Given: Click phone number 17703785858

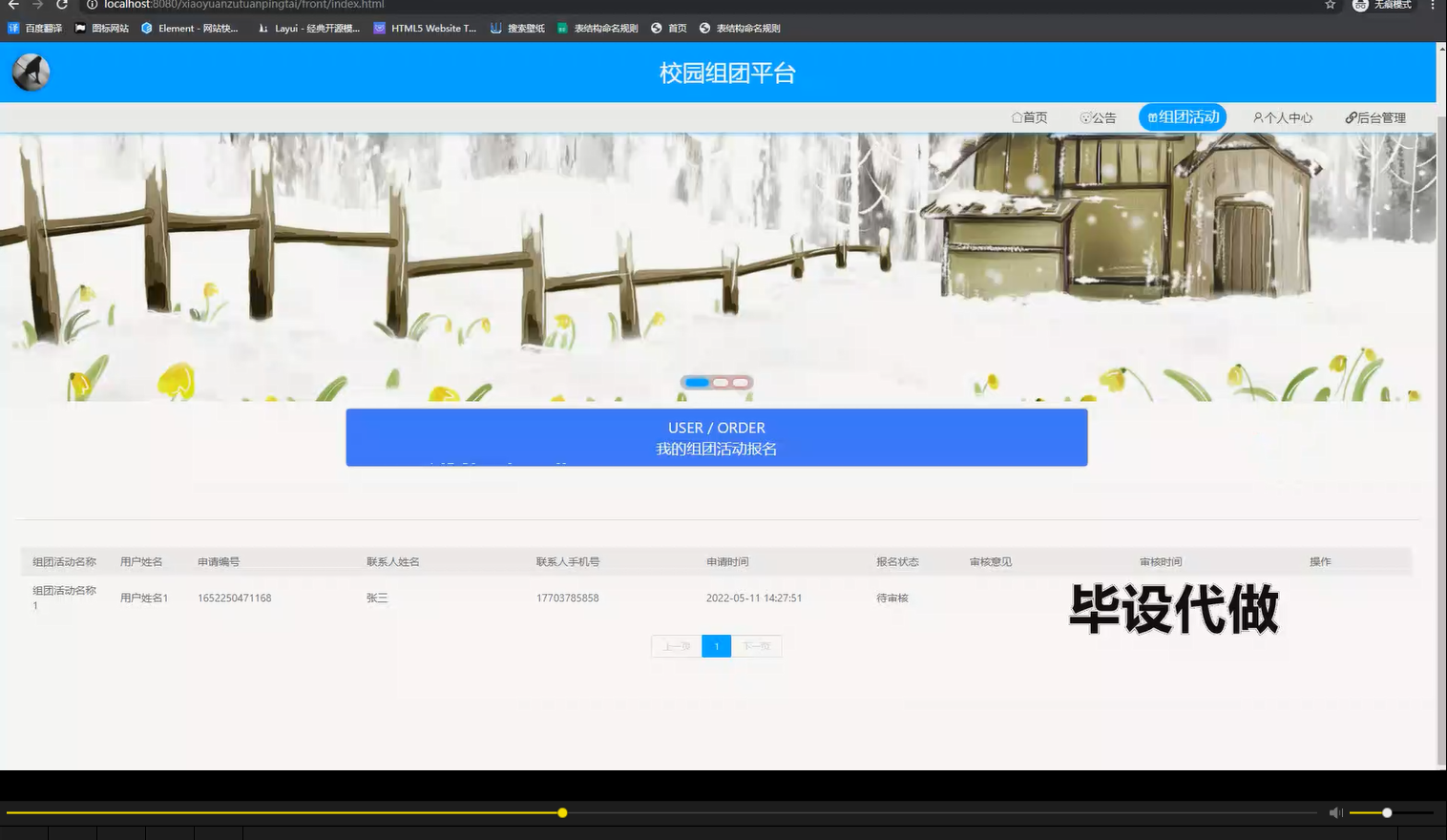Looking at the screenshot, I should tap(568, 598).
